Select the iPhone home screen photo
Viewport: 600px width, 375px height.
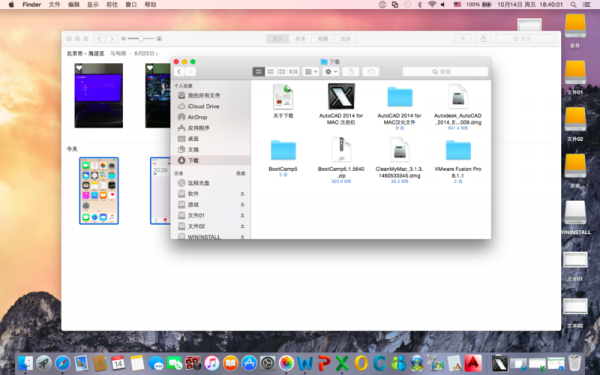99,191
